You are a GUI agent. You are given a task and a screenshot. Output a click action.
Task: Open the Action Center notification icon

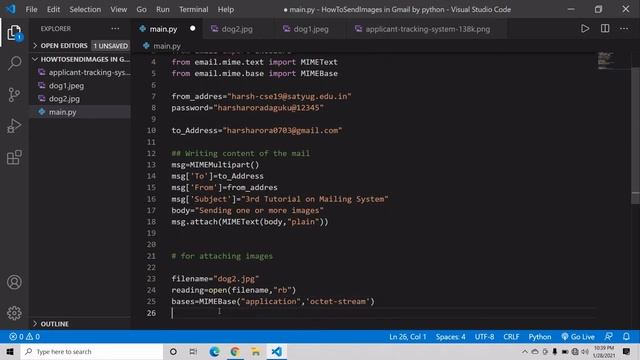tap(627, 351)
